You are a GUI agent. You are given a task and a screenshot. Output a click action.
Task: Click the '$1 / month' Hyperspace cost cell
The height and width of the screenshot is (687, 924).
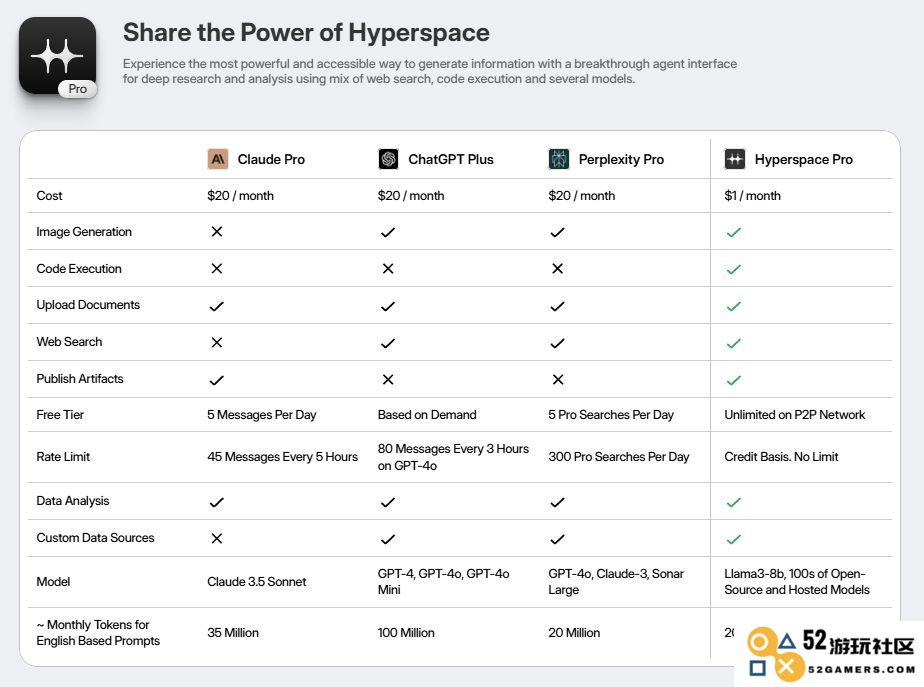(x=753, y=196)
